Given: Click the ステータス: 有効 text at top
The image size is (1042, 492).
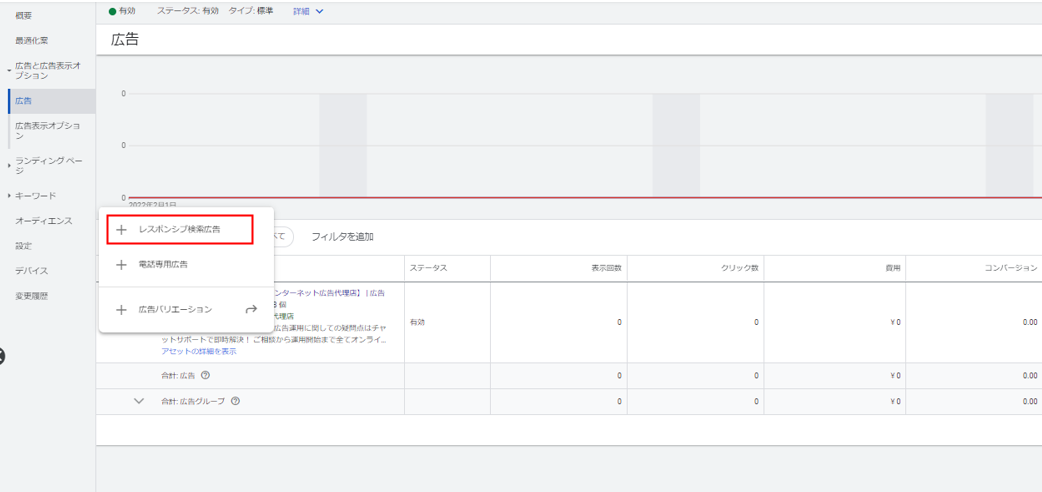Looking at the screenshot, I should (189, 11).
